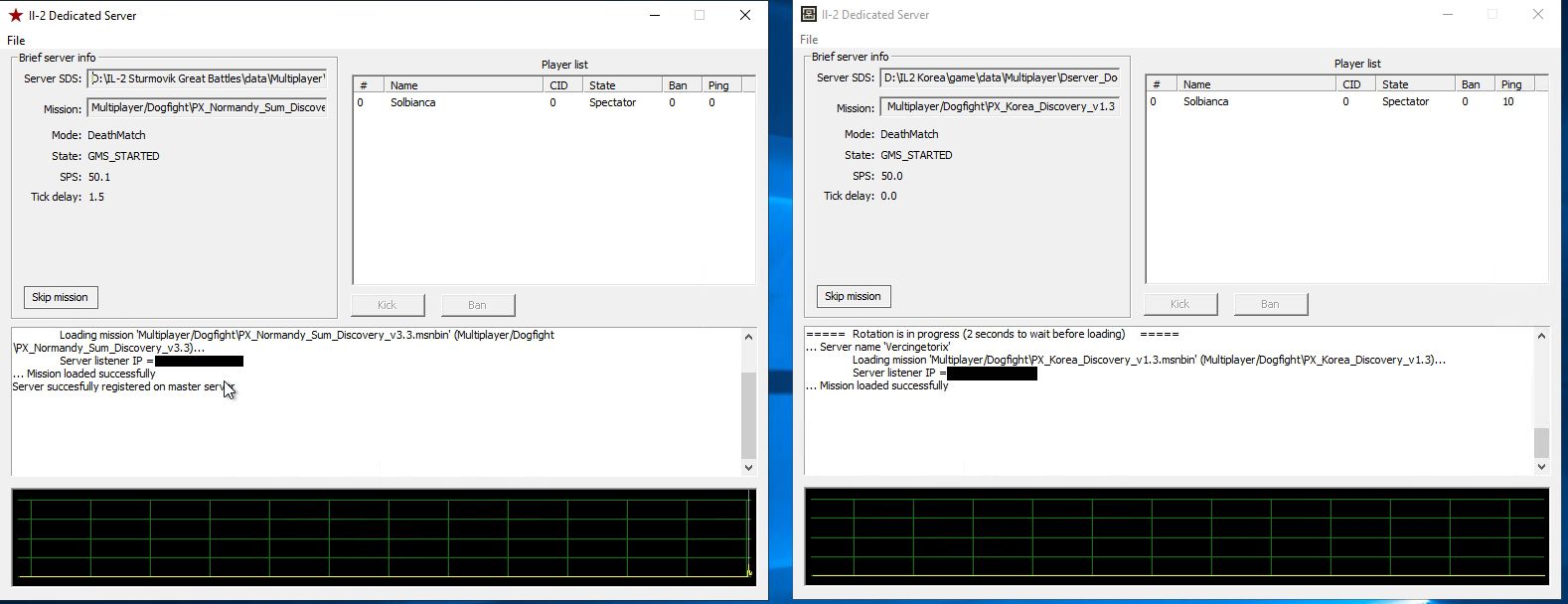Open File menu in left server window
This screenshot has height=604, width=1568.
pos(16,41)
